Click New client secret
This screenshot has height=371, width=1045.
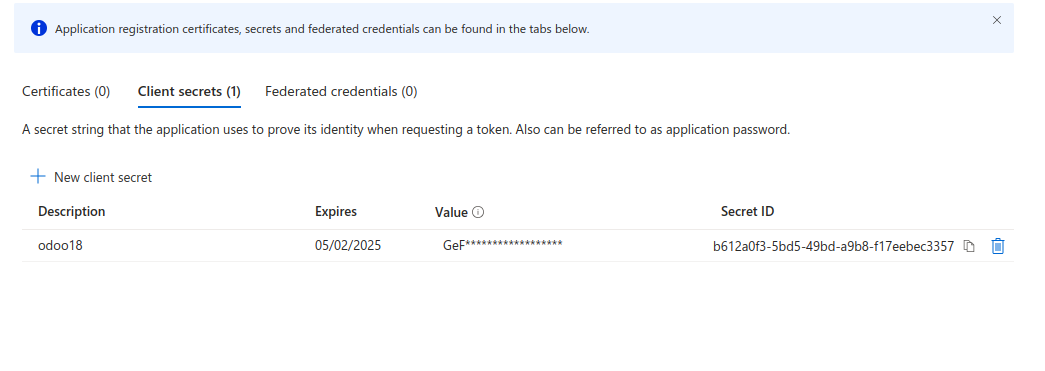click(x=91, y=177)
